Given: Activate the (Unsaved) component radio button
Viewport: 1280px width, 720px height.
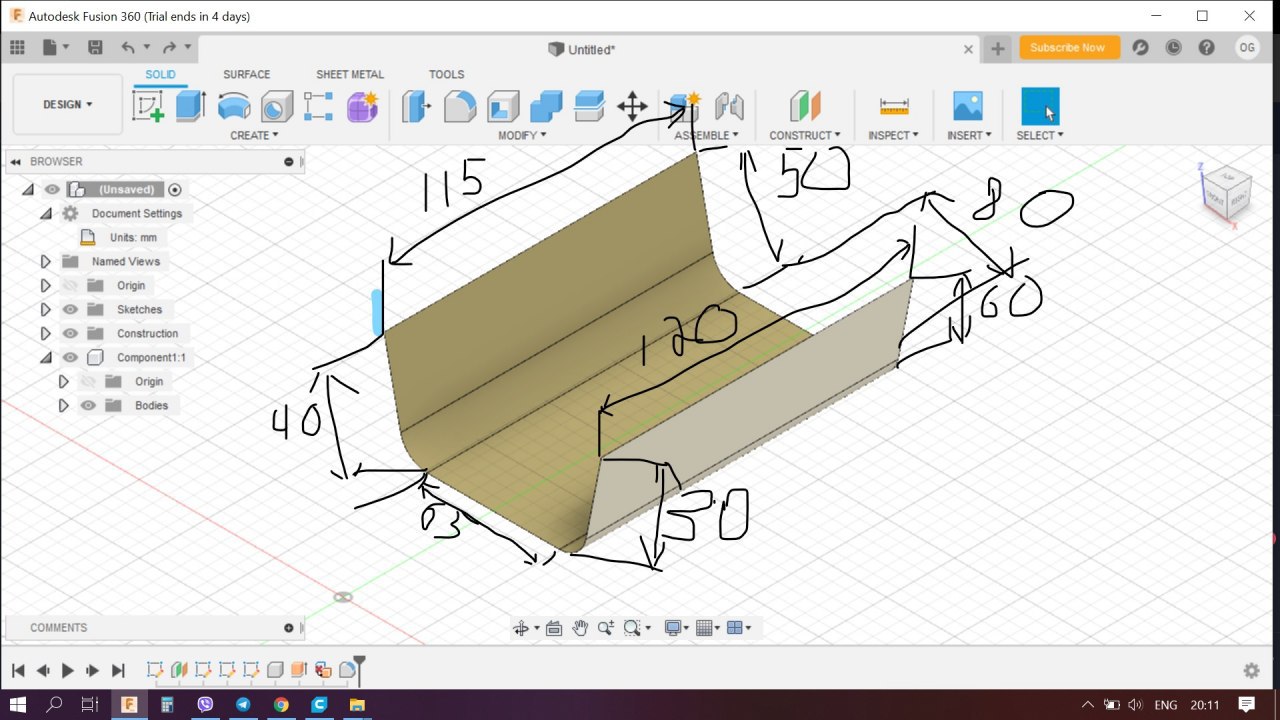Looking at the screenshot, I should [x=175, y=189].
